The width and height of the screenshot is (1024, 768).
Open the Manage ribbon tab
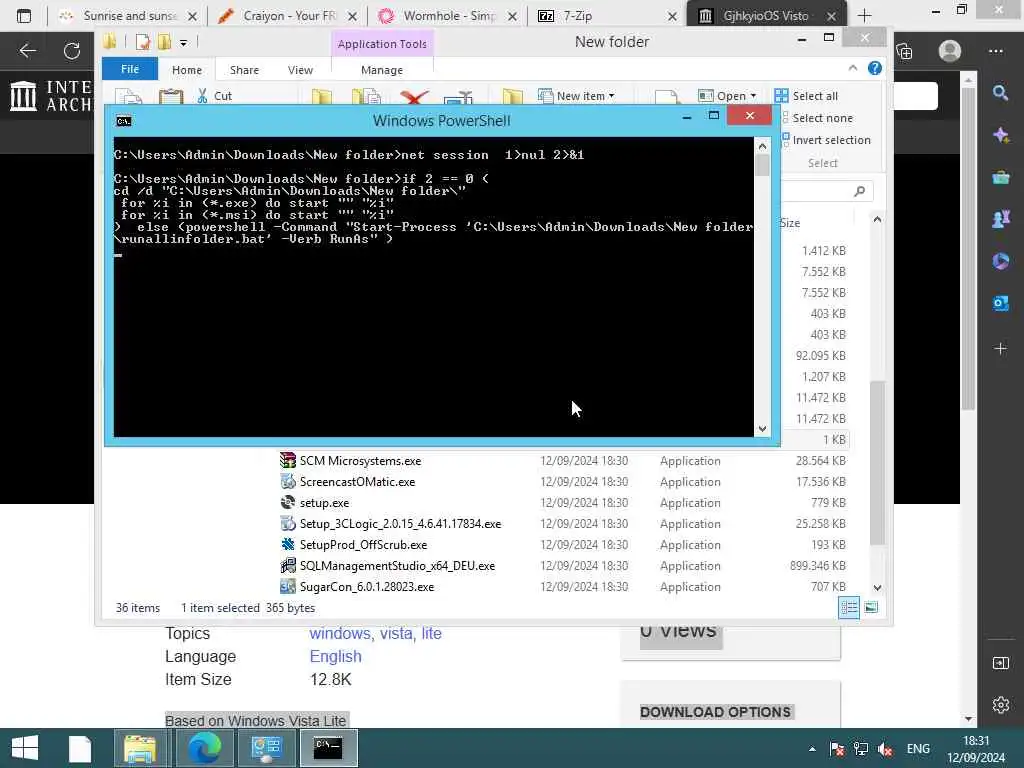(x=382, y=70)
